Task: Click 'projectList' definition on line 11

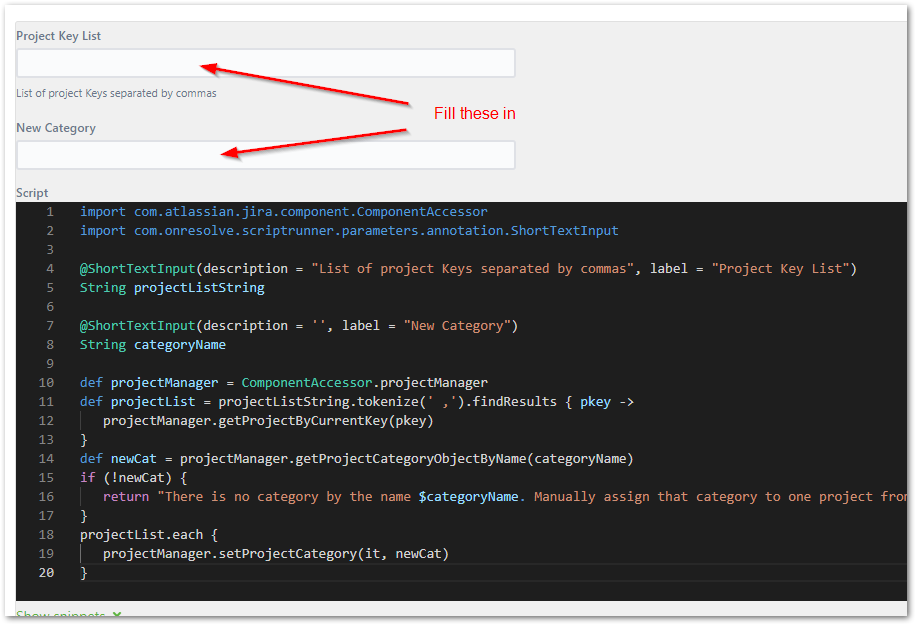Action: [x=153, y=402]
